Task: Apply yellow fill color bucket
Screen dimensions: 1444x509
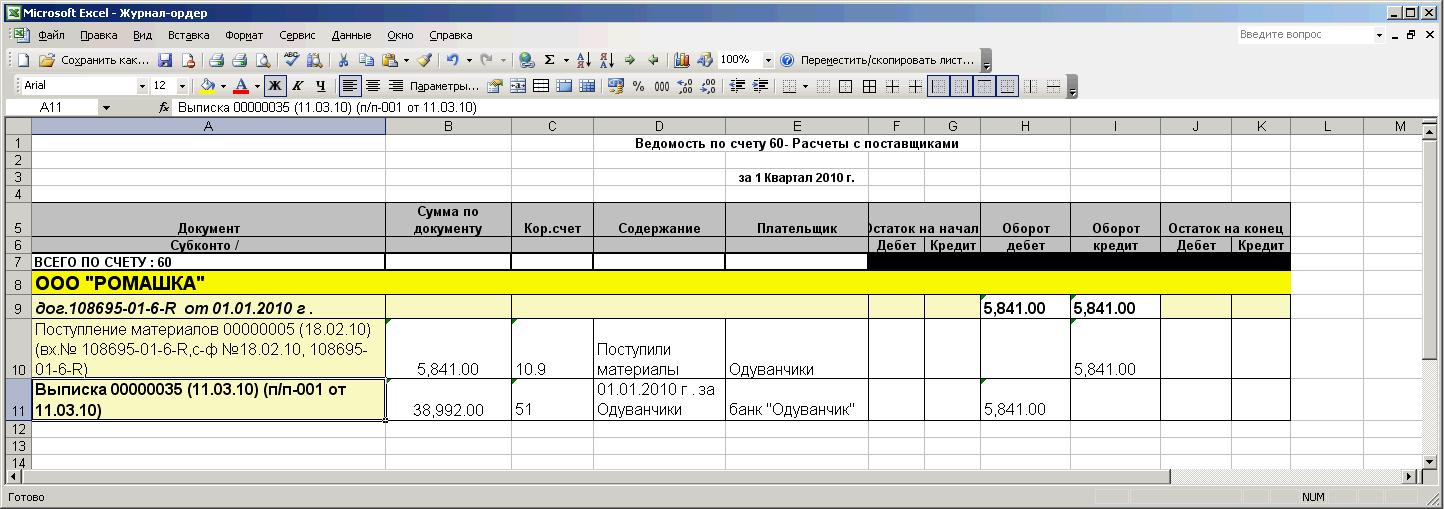Action: [x=208, y=86]
